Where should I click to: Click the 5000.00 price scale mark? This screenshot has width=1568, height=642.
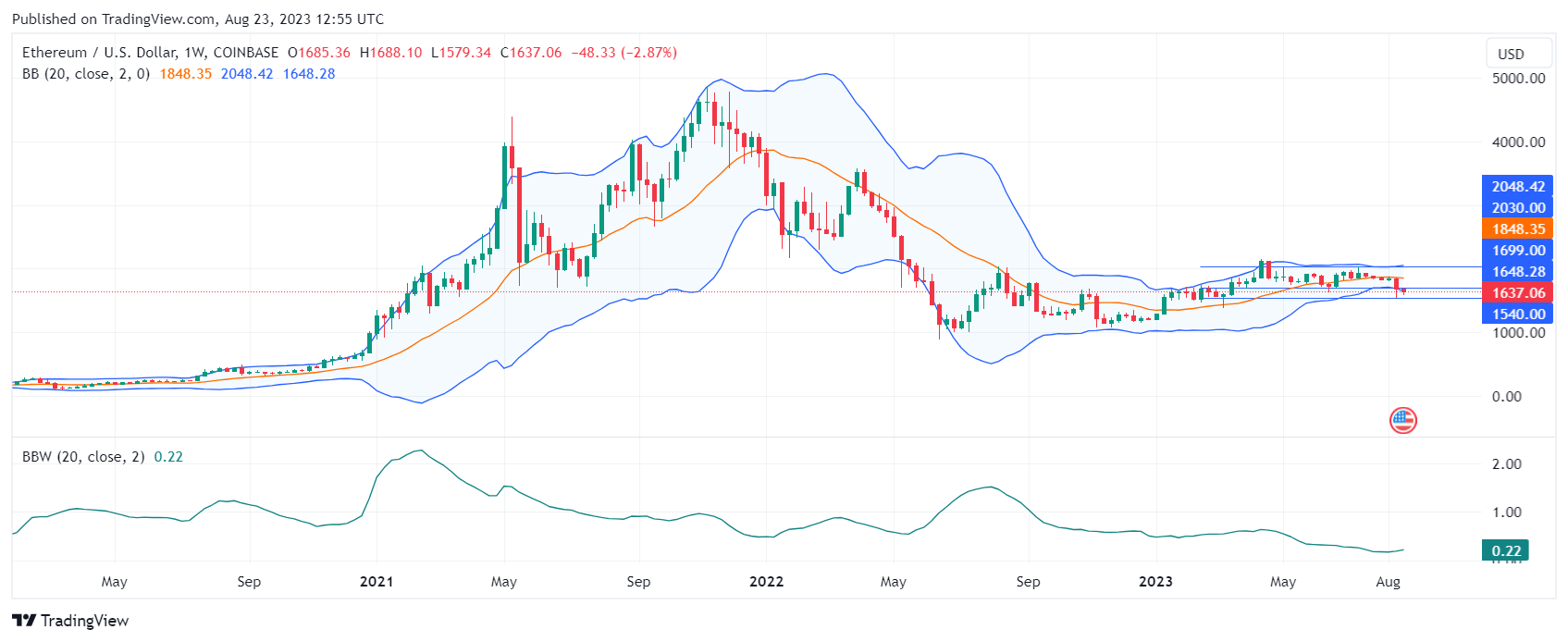coord(1518,79)
